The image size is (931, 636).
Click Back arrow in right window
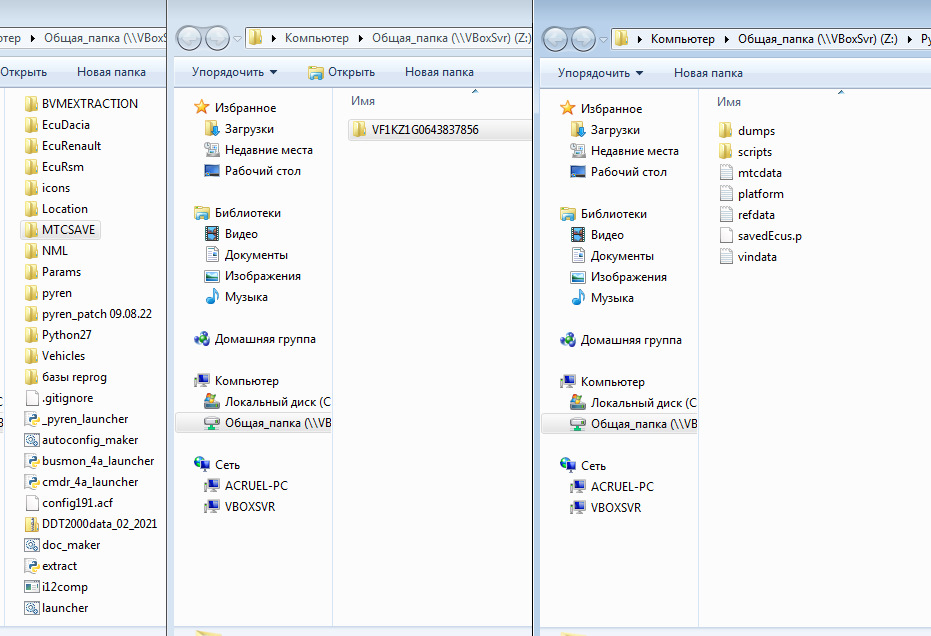[x=555, y=40]
